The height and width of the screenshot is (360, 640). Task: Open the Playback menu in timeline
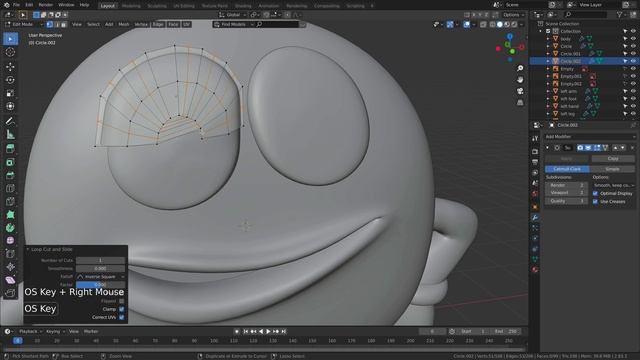(30, 331)
